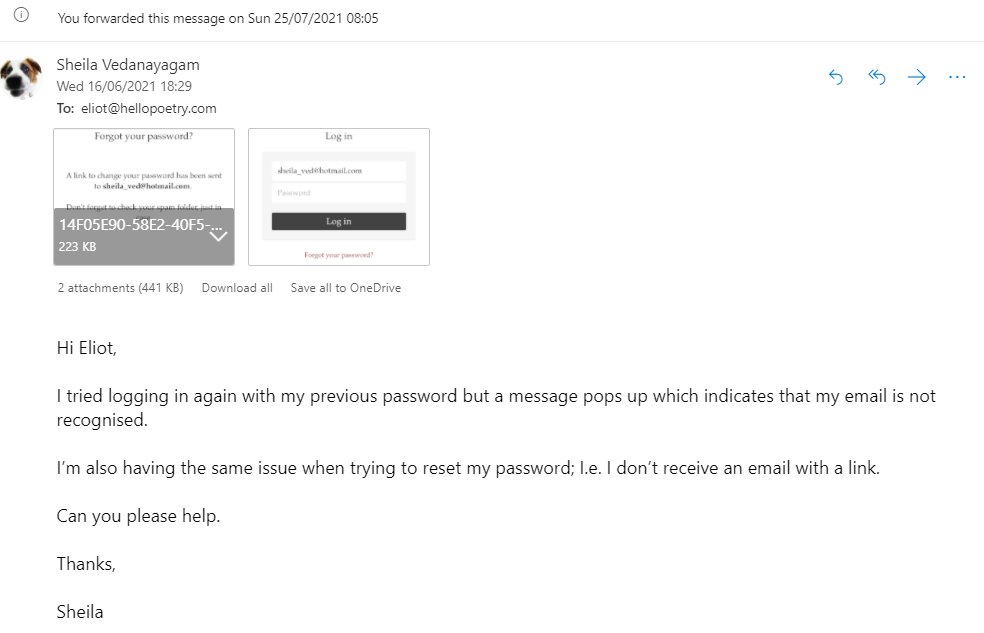Click Save all to OneDrive
This screenshot has height=633, width=984.
click(x=346, y=288)
